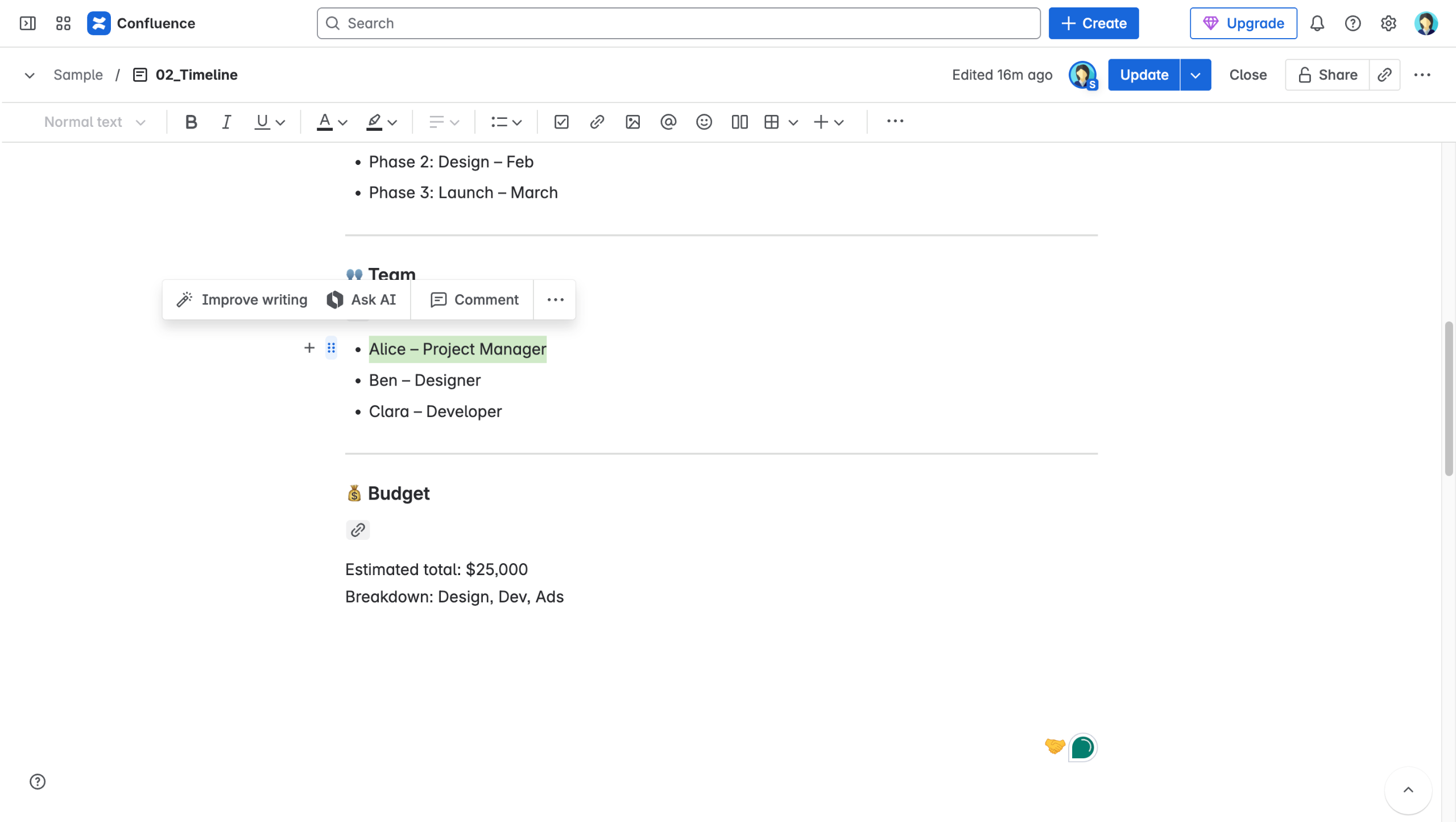Click the Close button
The height and width of the screenshot is (822, 1456).
1247,75
